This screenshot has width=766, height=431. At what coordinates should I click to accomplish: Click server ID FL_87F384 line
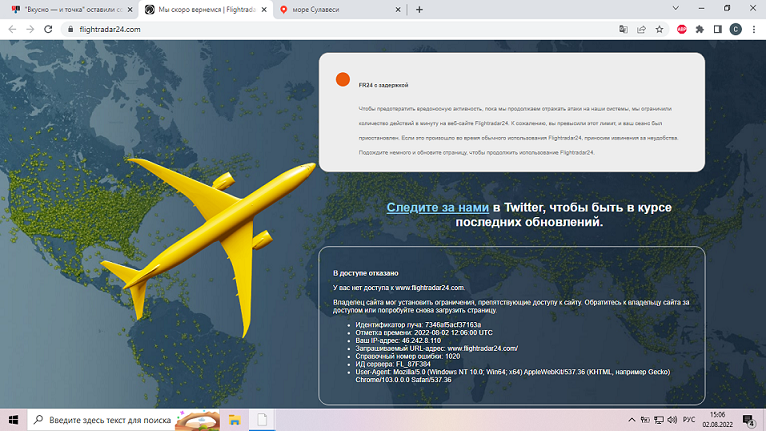(393, 364)
